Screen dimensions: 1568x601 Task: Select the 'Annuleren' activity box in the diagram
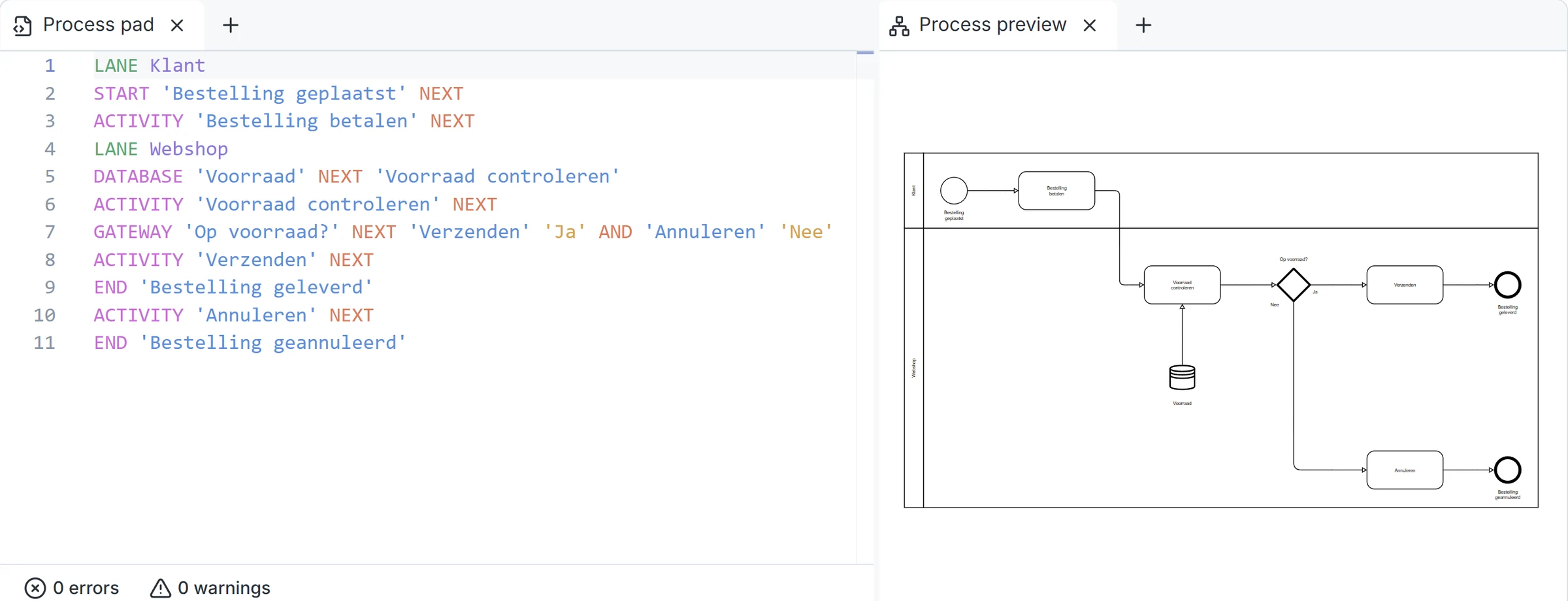[1405, 470]
